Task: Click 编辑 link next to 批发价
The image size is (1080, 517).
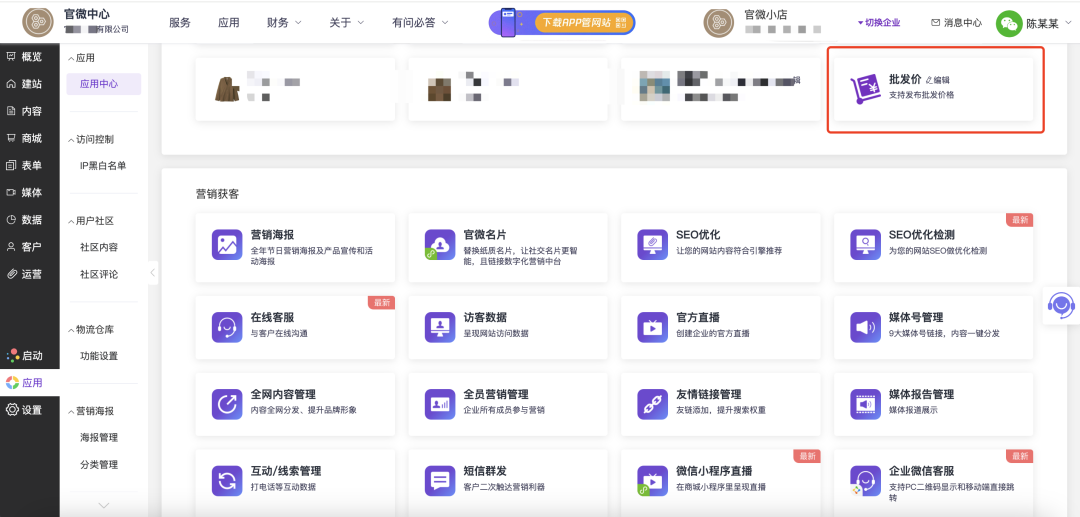Action: (x=938, y=80)
